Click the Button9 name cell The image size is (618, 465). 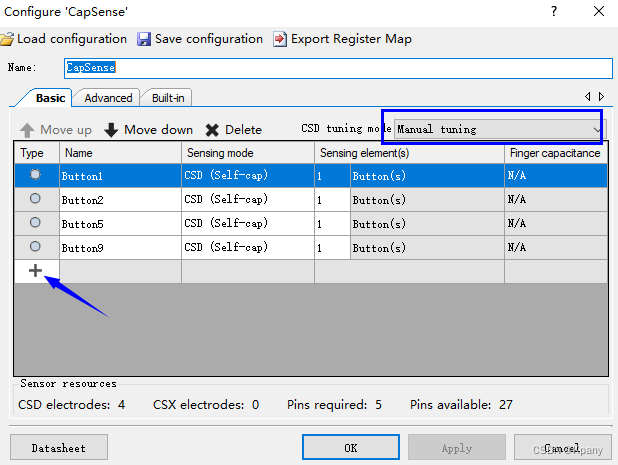point(120,247)
